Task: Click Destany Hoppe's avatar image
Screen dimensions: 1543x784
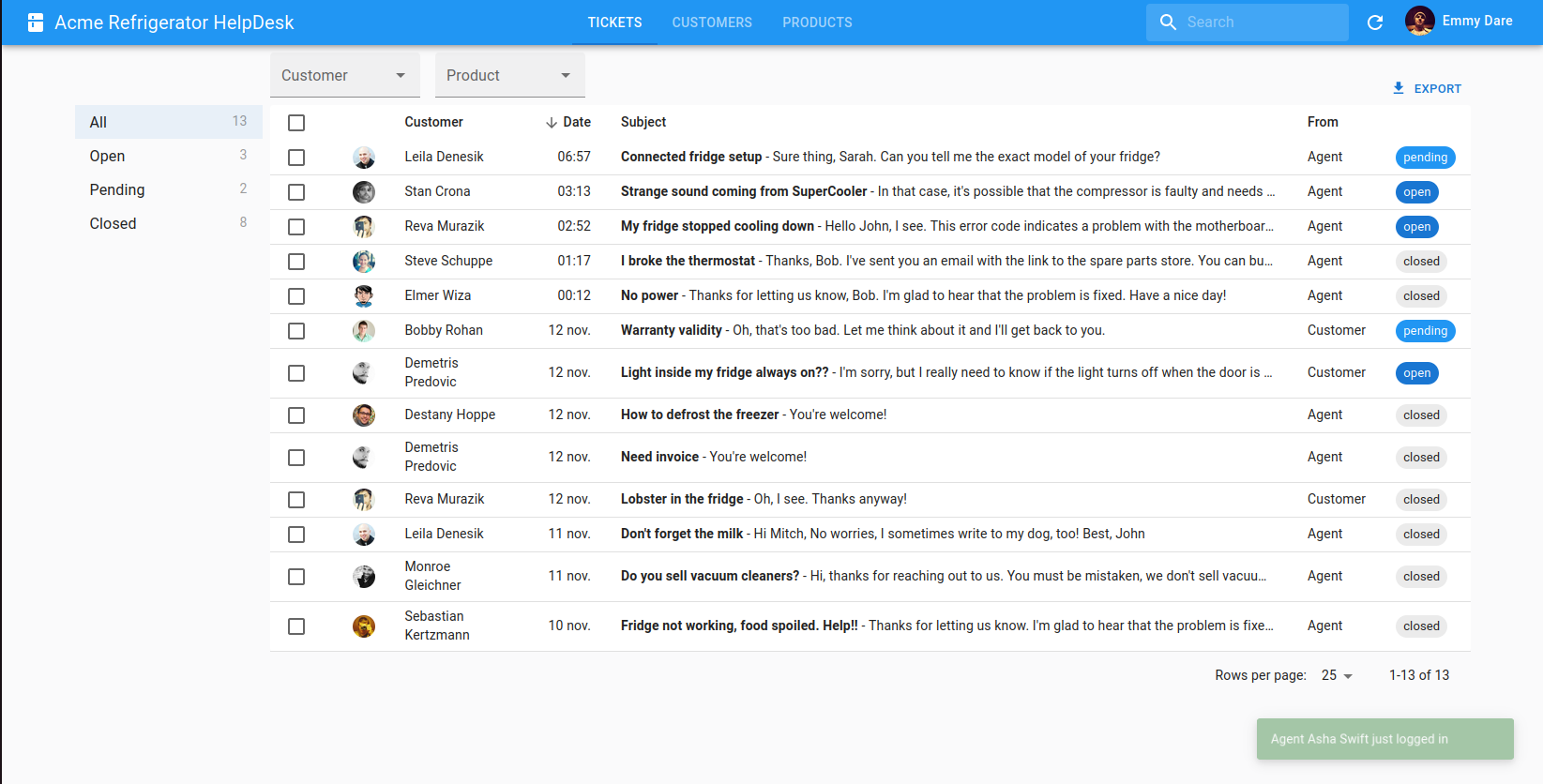Action: pos(364,415)
